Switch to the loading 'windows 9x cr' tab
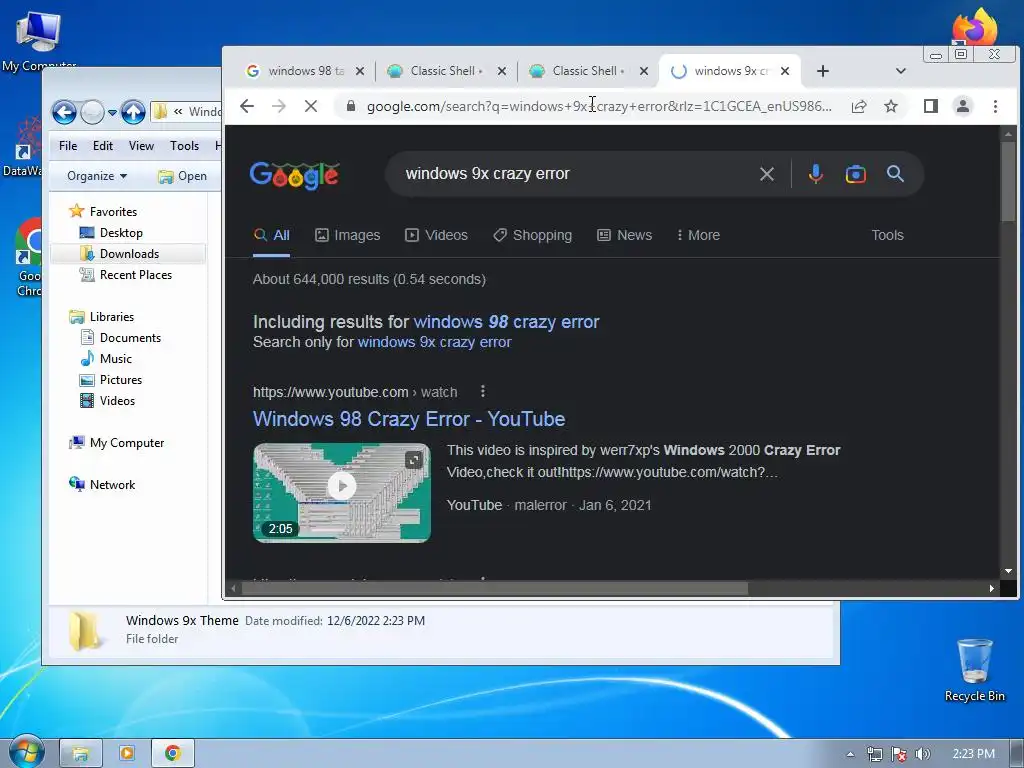Screen dimensions: 1024x768 coord(730,71)
